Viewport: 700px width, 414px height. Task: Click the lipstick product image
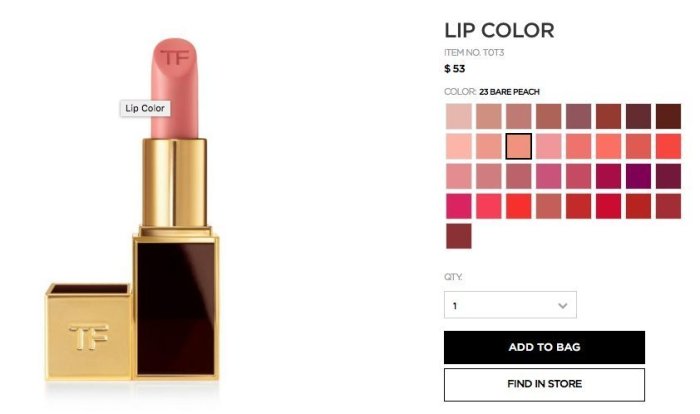point(133,210)
